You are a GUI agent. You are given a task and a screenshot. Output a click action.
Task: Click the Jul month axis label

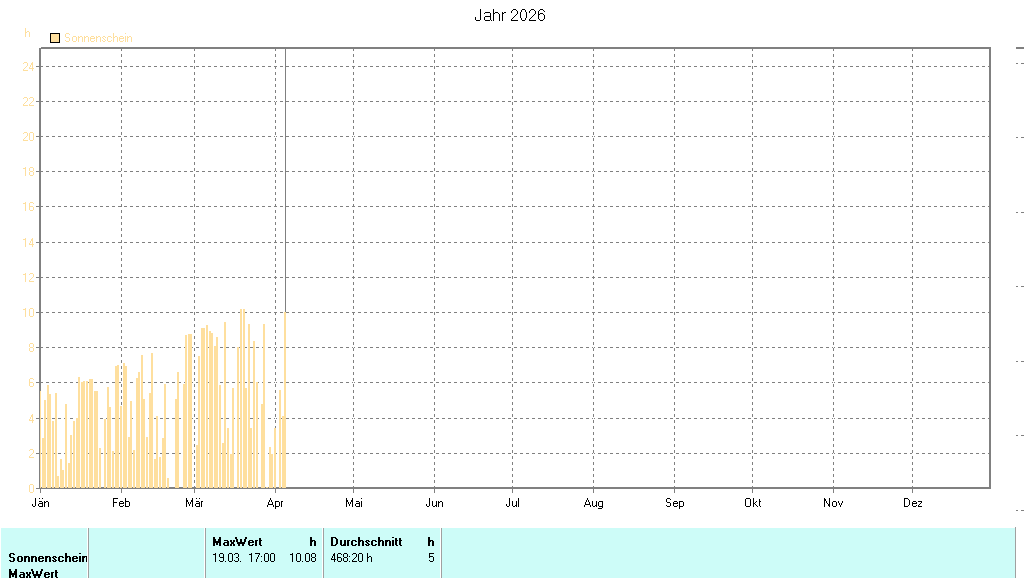512,503
